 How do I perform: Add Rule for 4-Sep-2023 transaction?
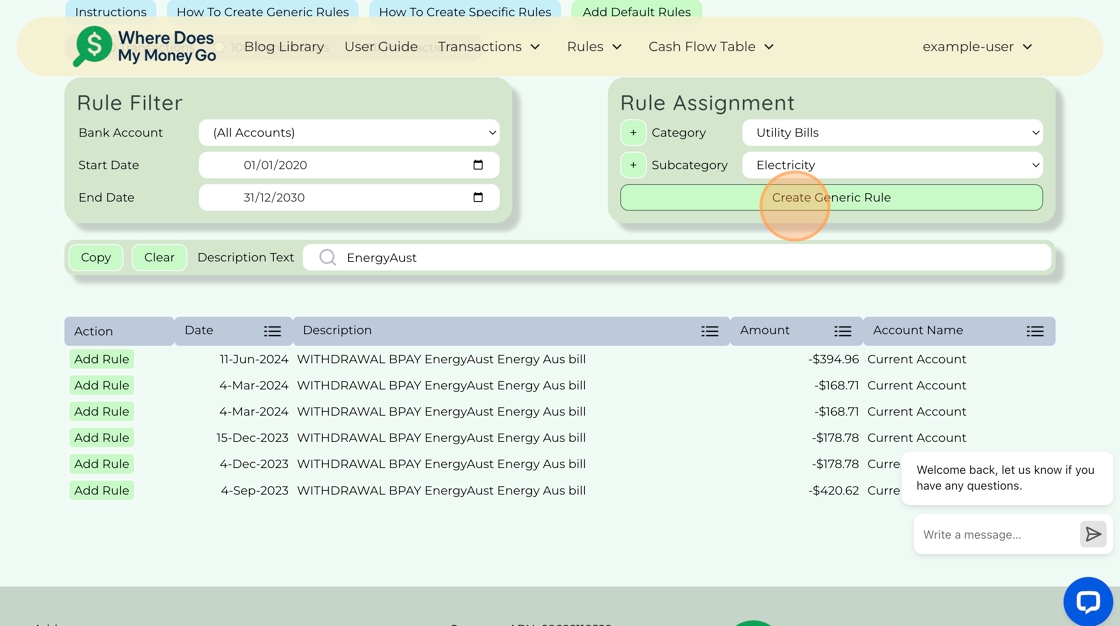[x=101, y=490]
